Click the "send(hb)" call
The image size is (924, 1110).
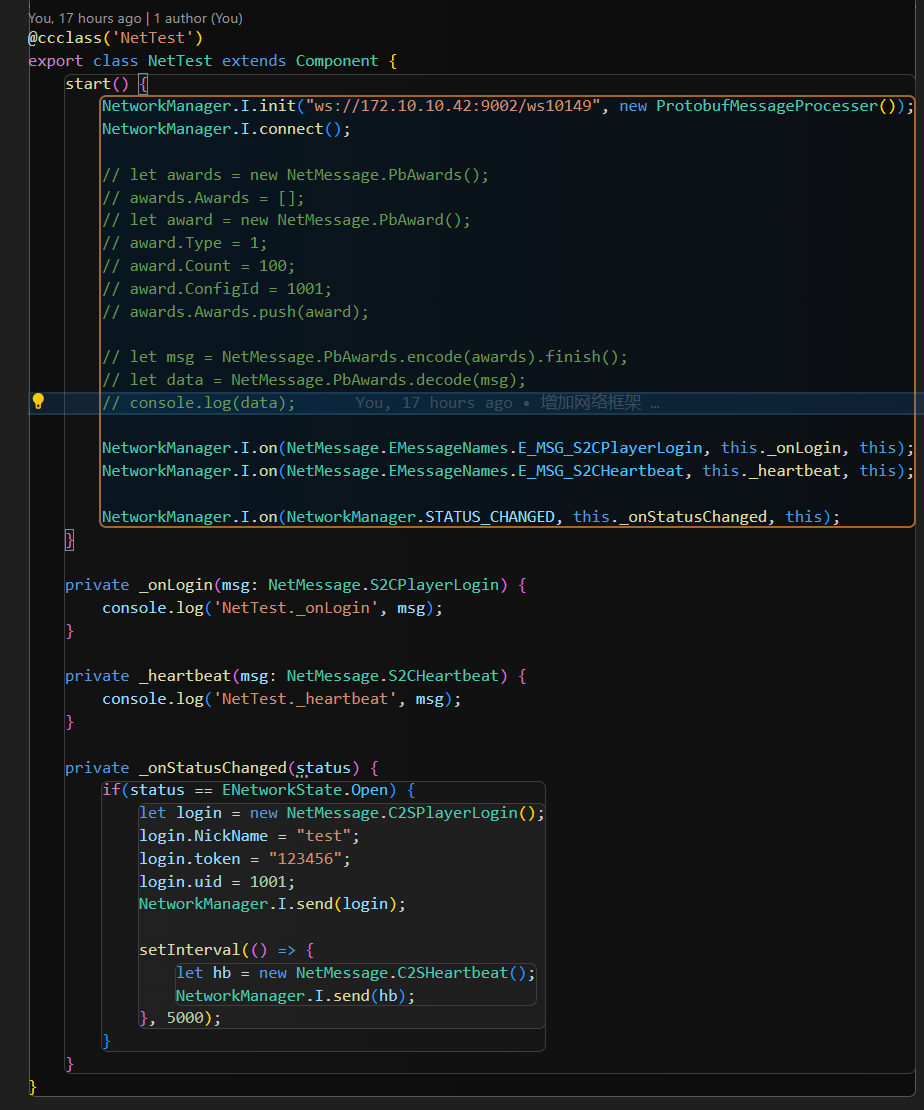tap(370, 996)
